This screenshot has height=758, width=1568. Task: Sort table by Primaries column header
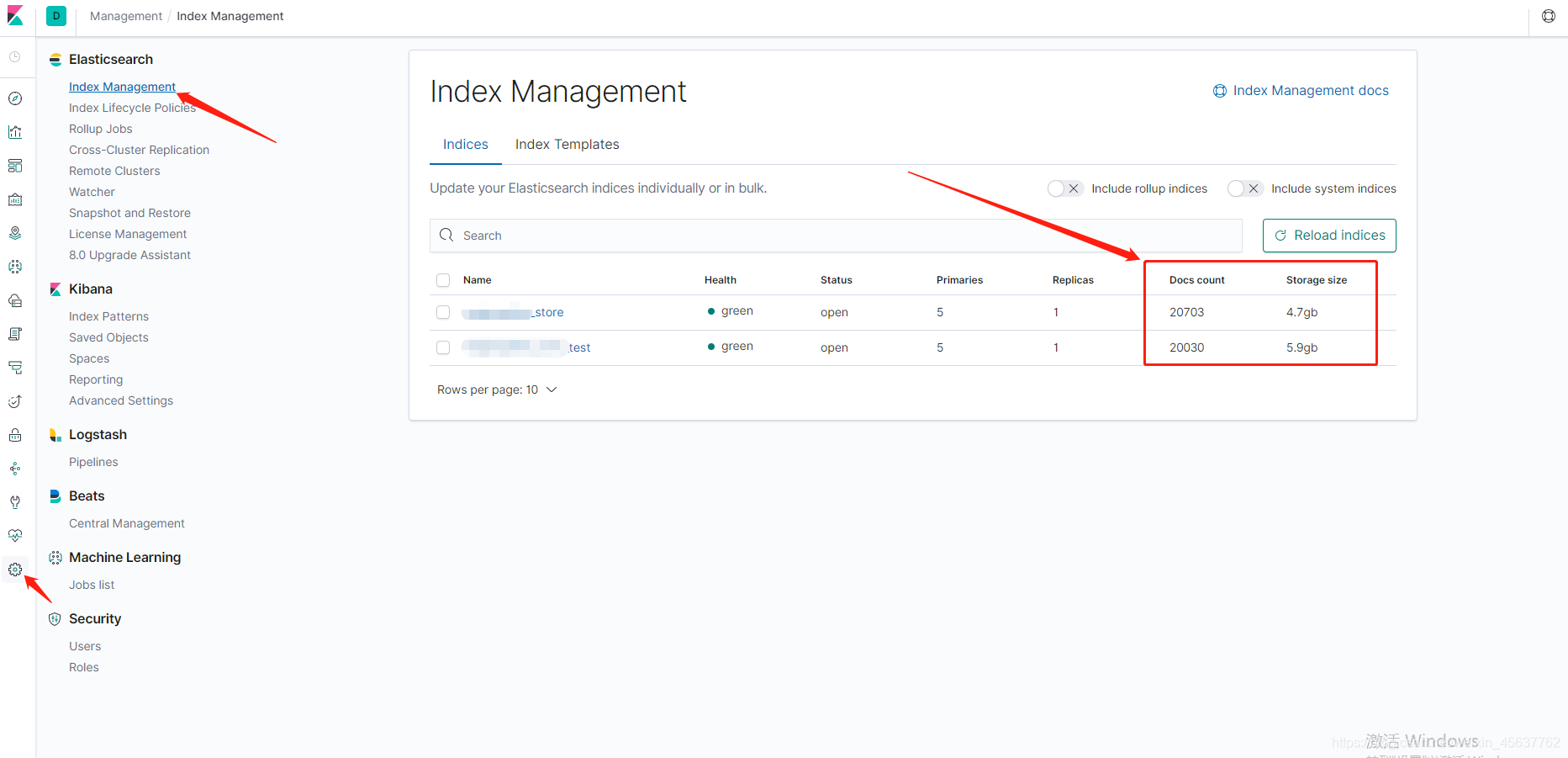click(960, 280)
